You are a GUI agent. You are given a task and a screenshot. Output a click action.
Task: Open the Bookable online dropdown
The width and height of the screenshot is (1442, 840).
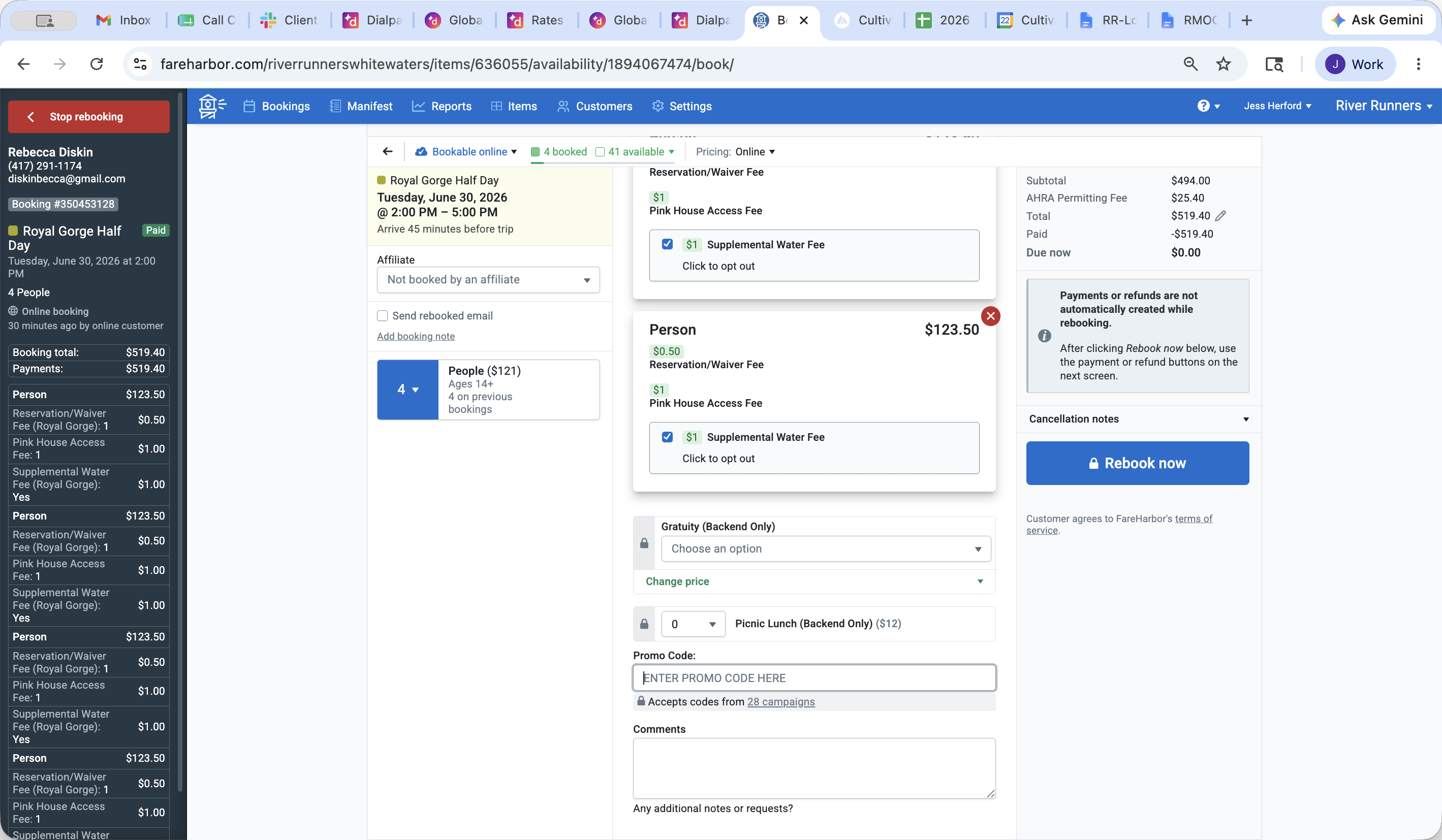click(466, 151)
